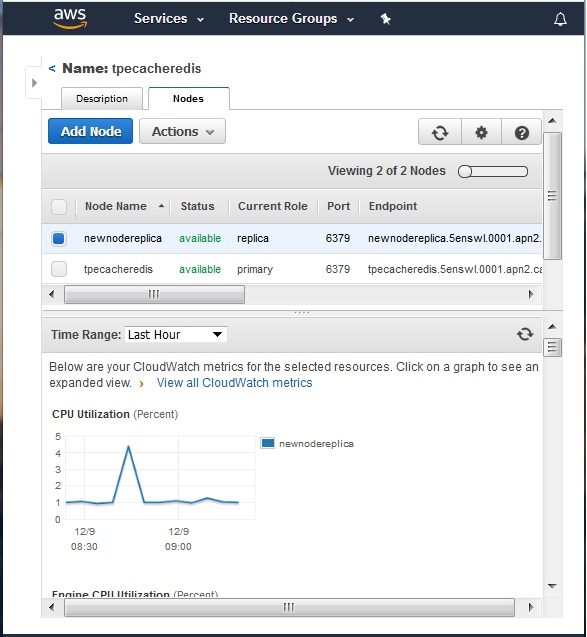Open View all CloudWatch metrics link
This screenshot has width=587, height=637.
[234, 383]
